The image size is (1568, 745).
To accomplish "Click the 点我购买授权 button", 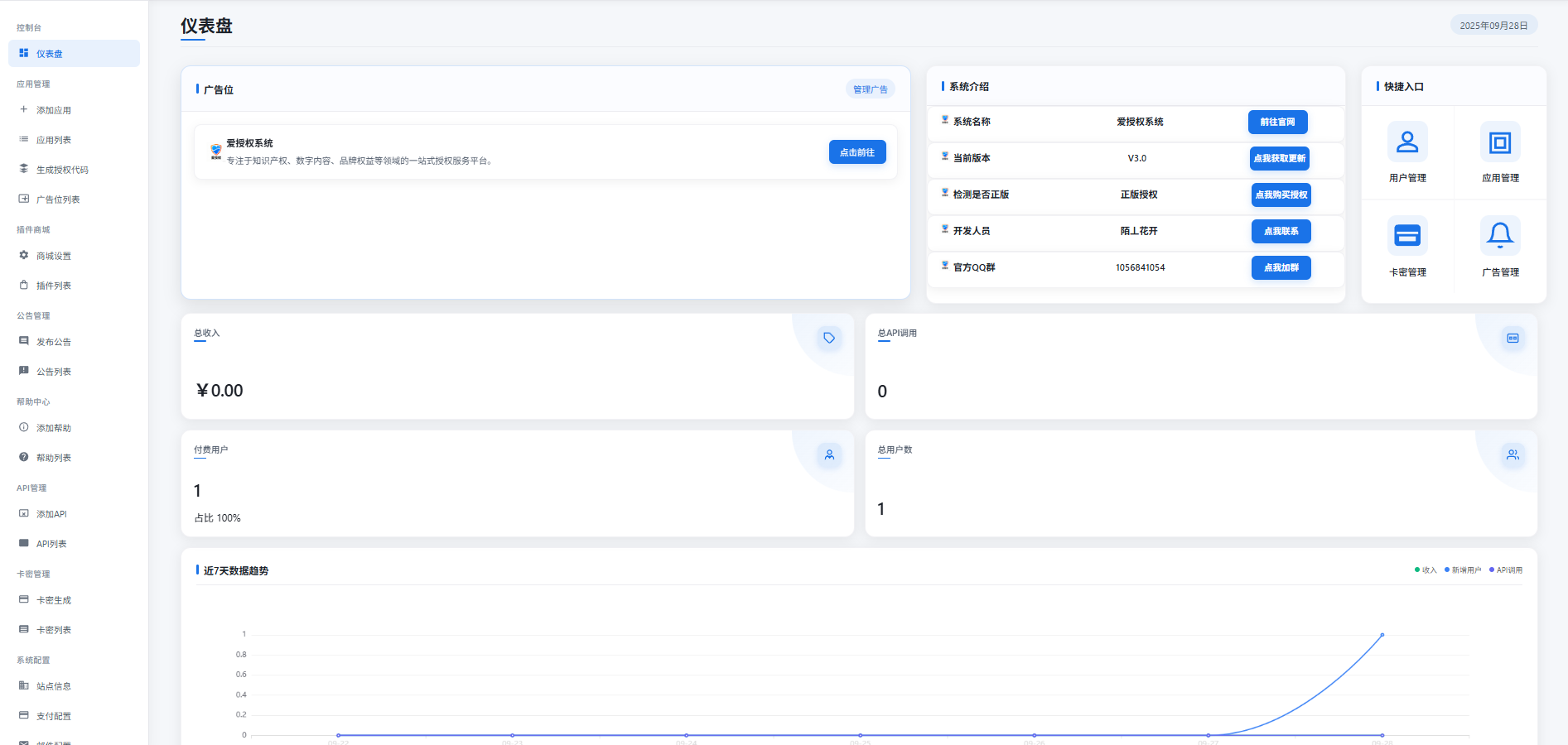I will point(1280,195).
